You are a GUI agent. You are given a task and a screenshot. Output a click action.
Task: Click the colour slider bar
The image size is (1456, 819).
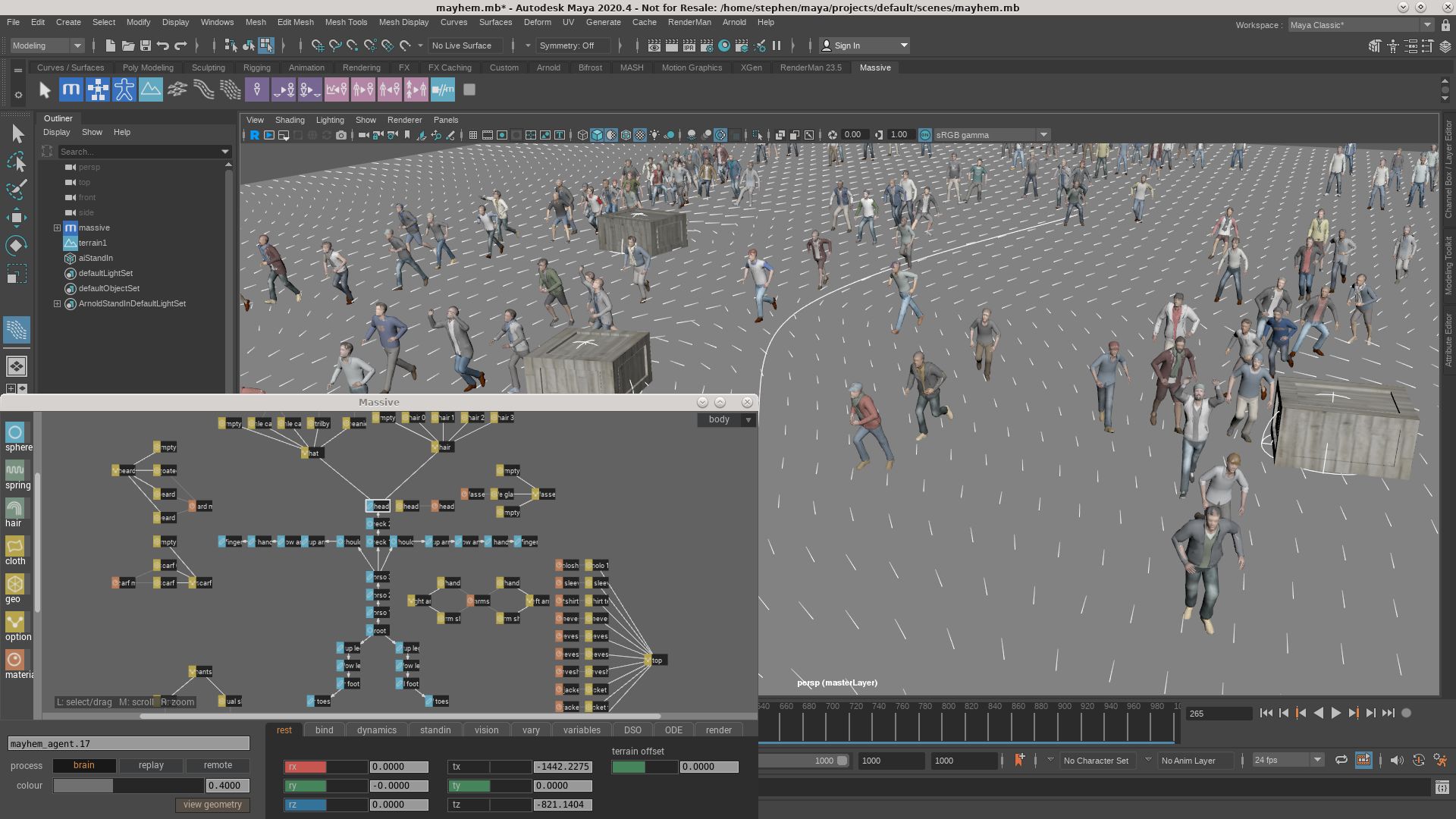pyautogui.click(x=128, y=786)
